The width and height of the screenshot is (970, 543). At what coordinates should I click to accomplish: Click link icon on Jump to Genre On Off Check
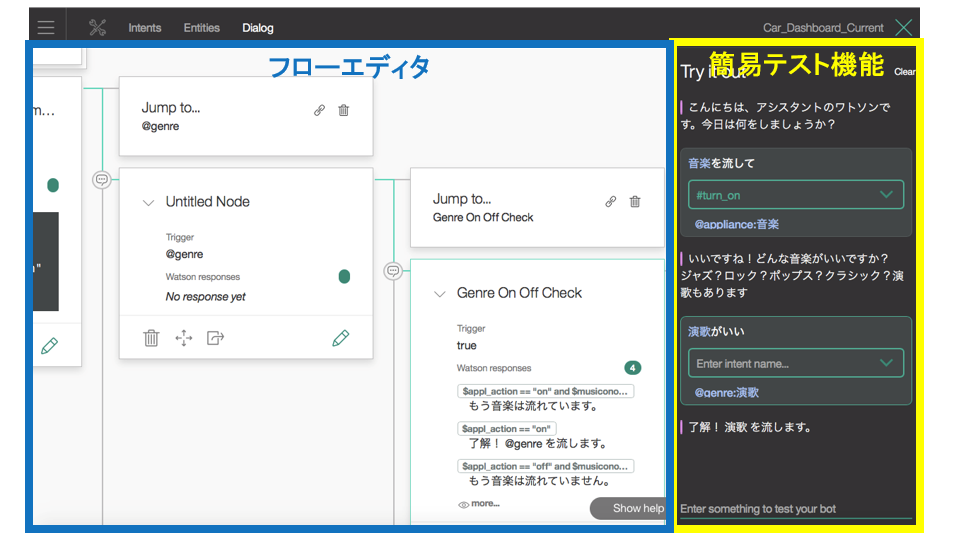click(x=611, y=202)
